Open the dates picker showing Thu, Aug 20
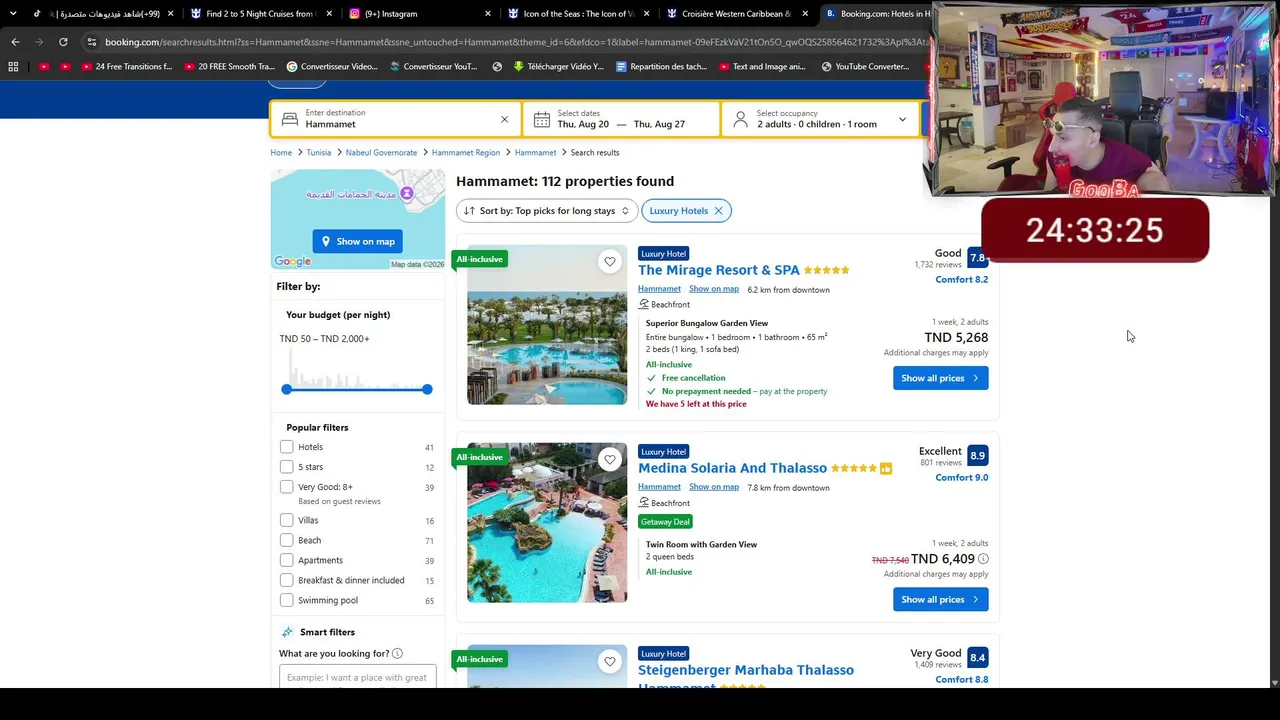 [x=621, y=119]
